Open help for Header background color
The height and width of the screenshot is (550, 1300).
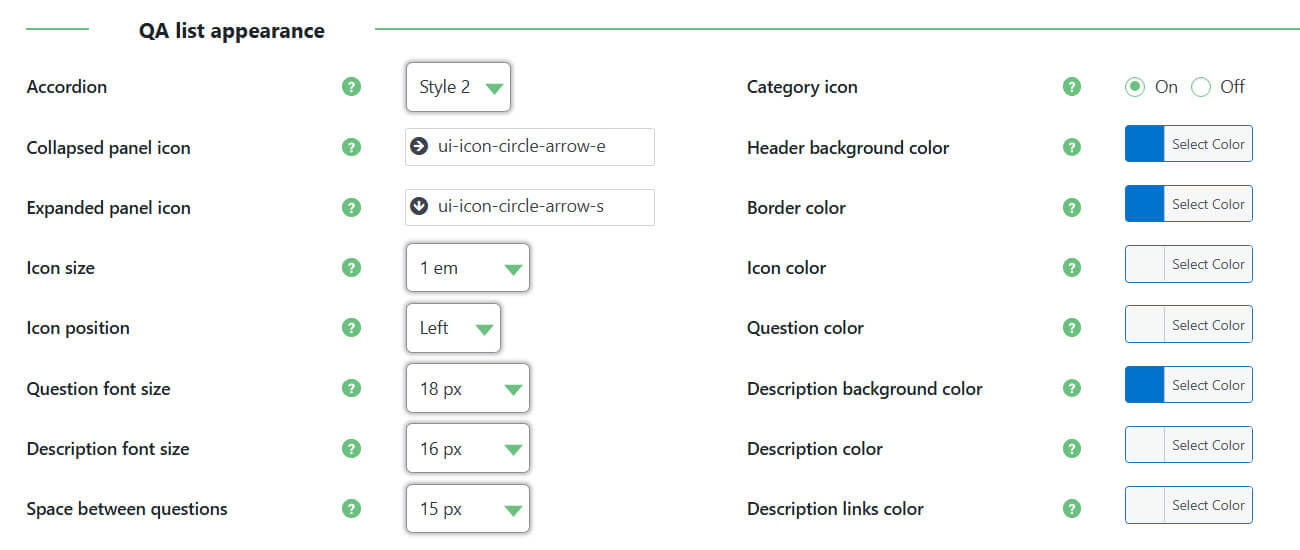(x=1072, y=147)
